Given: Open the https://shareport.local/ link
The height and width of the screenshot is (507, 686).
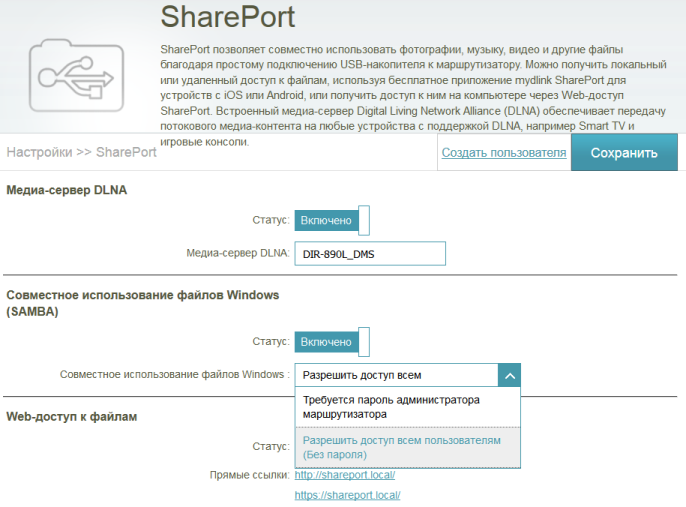Looking at the screenshot, I should [347, 495].
